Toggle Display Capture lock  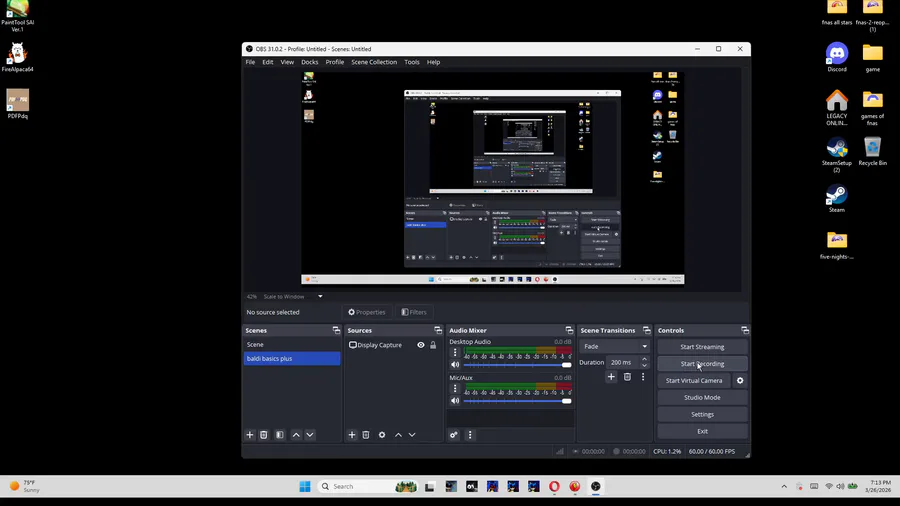pyautogui.click(x=433, y=345)
